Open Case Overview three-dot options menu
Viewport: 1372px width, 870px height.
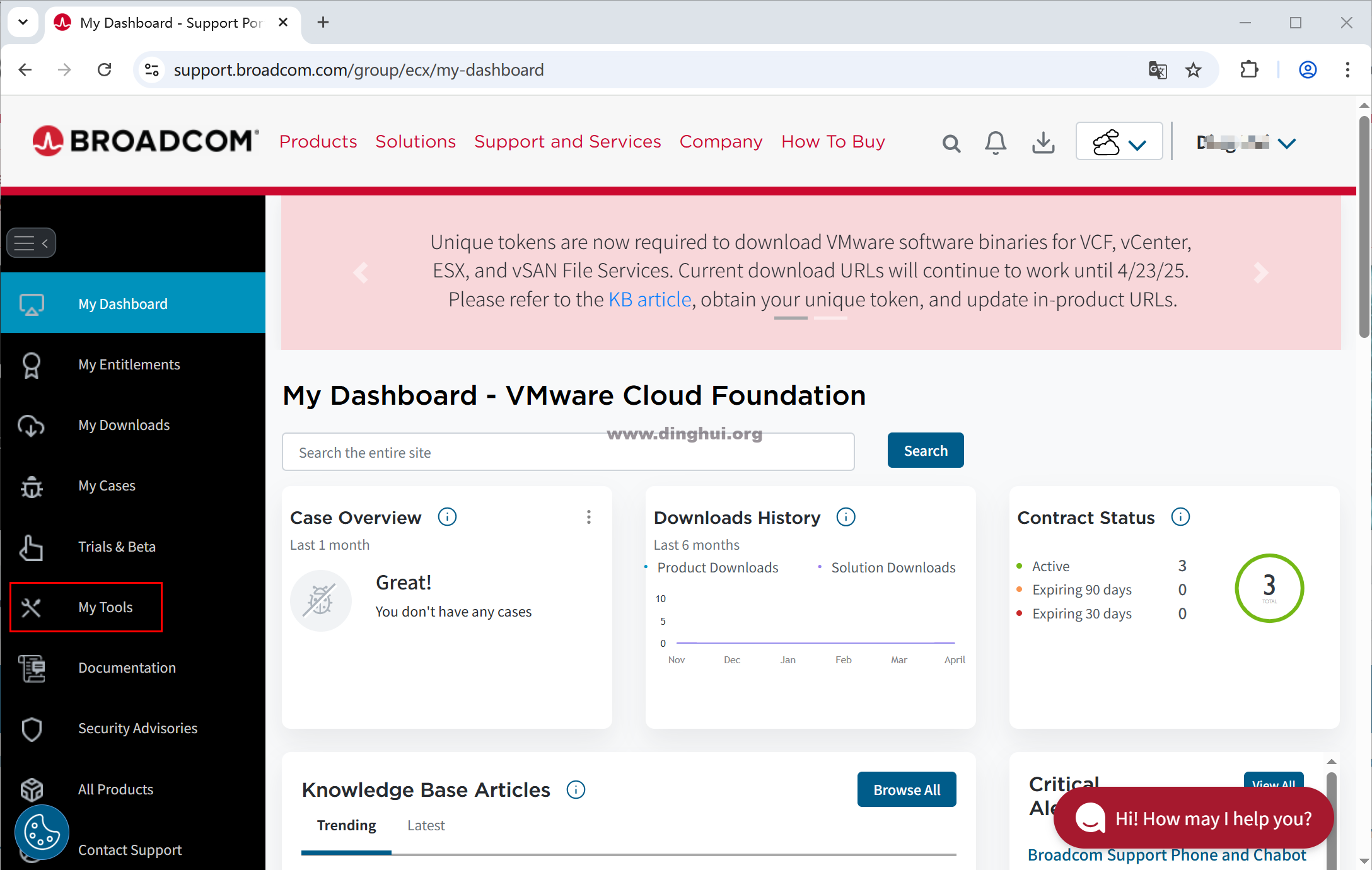click(x=589, y=517)
